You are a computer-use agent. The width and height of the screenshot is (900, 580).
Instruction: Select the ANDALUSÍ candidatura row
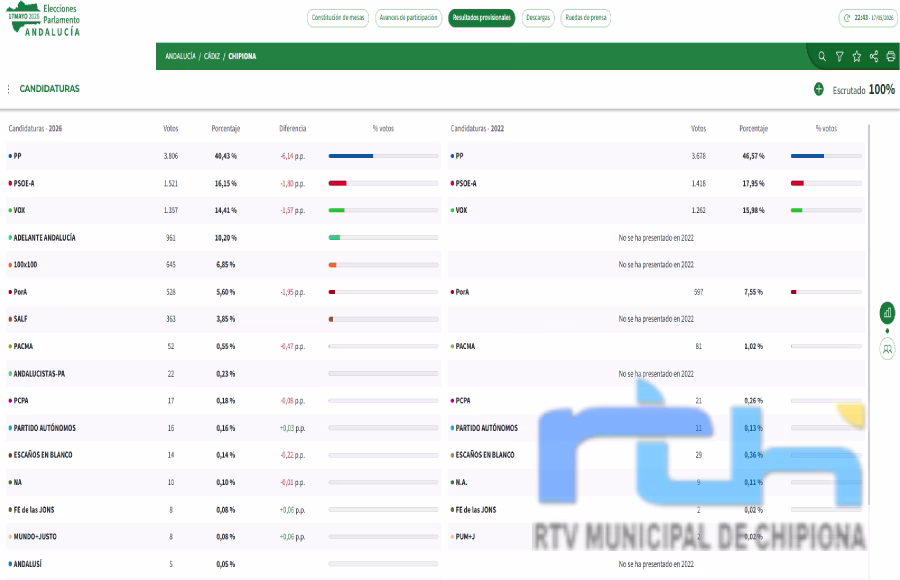point(223,564)
